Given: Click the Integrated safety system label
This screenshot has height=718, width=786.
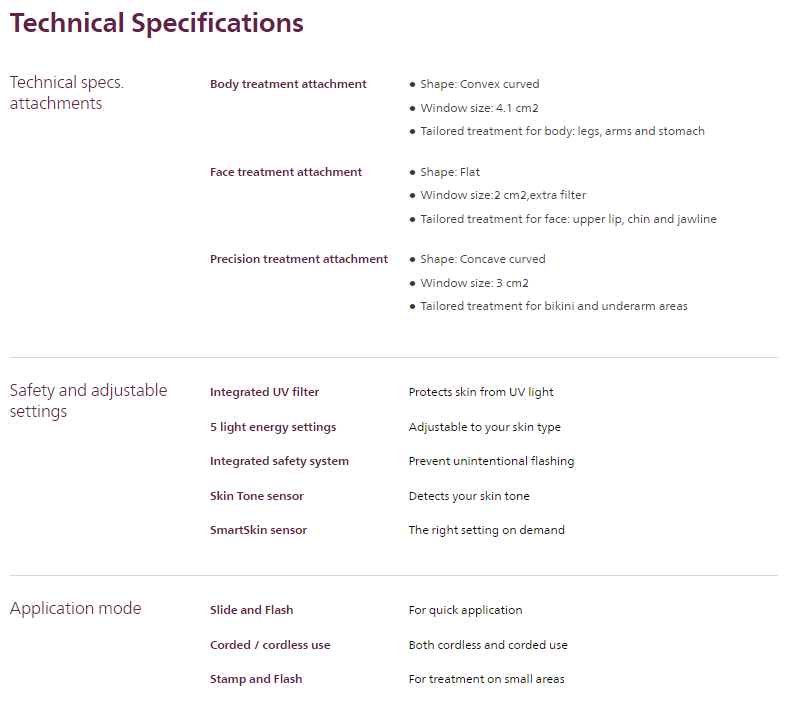Looking at the screenshot, I should click(279, 461).
